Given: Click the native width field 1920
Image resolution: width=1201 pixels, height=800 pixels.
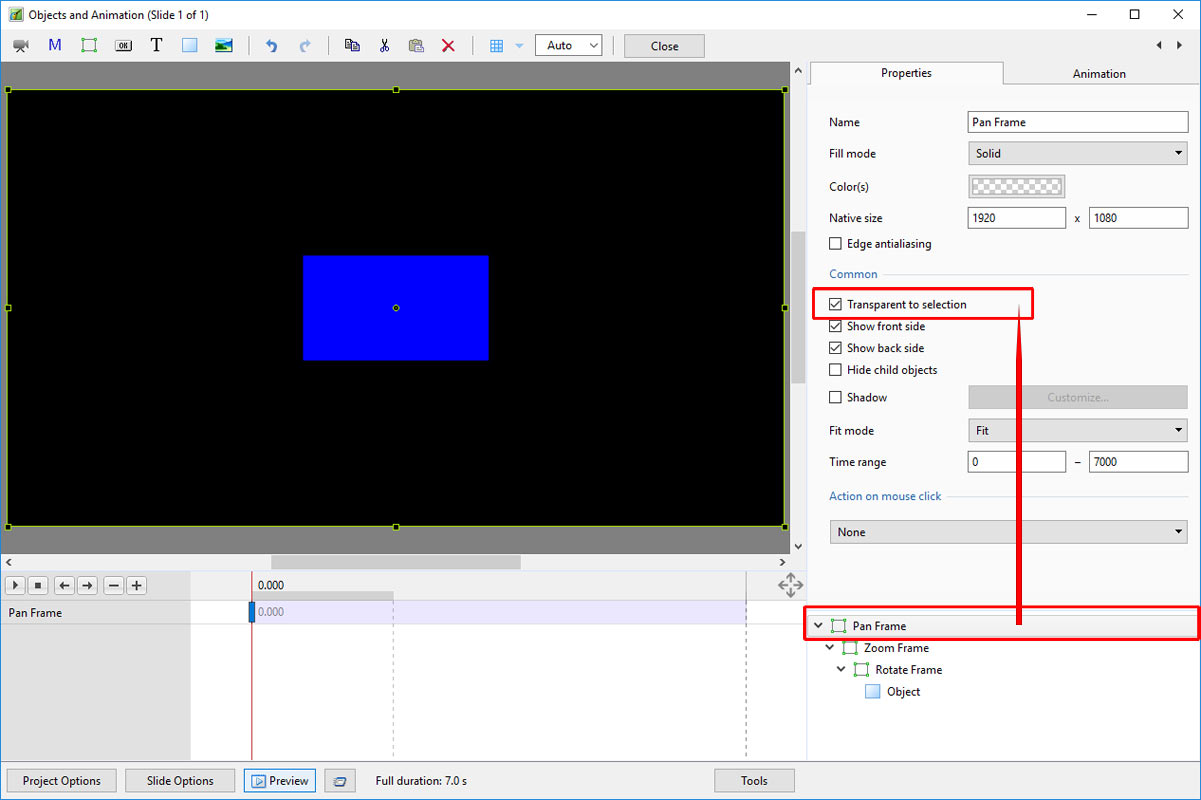Looking at the screenshot, I should click(x=1017, y=218).
